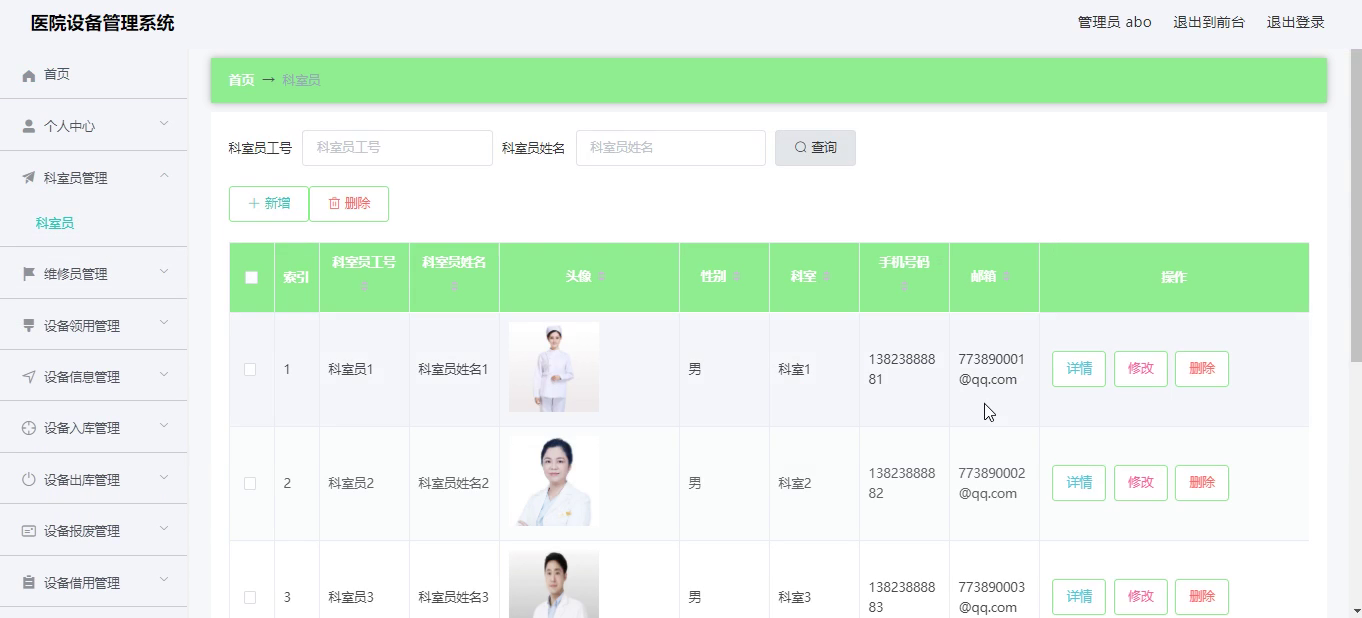This screenshot has height=618, width=1362.
Task: Click the paper plane icon for 科室员管理
Action: pyautogui.click(x=29, y=178)
